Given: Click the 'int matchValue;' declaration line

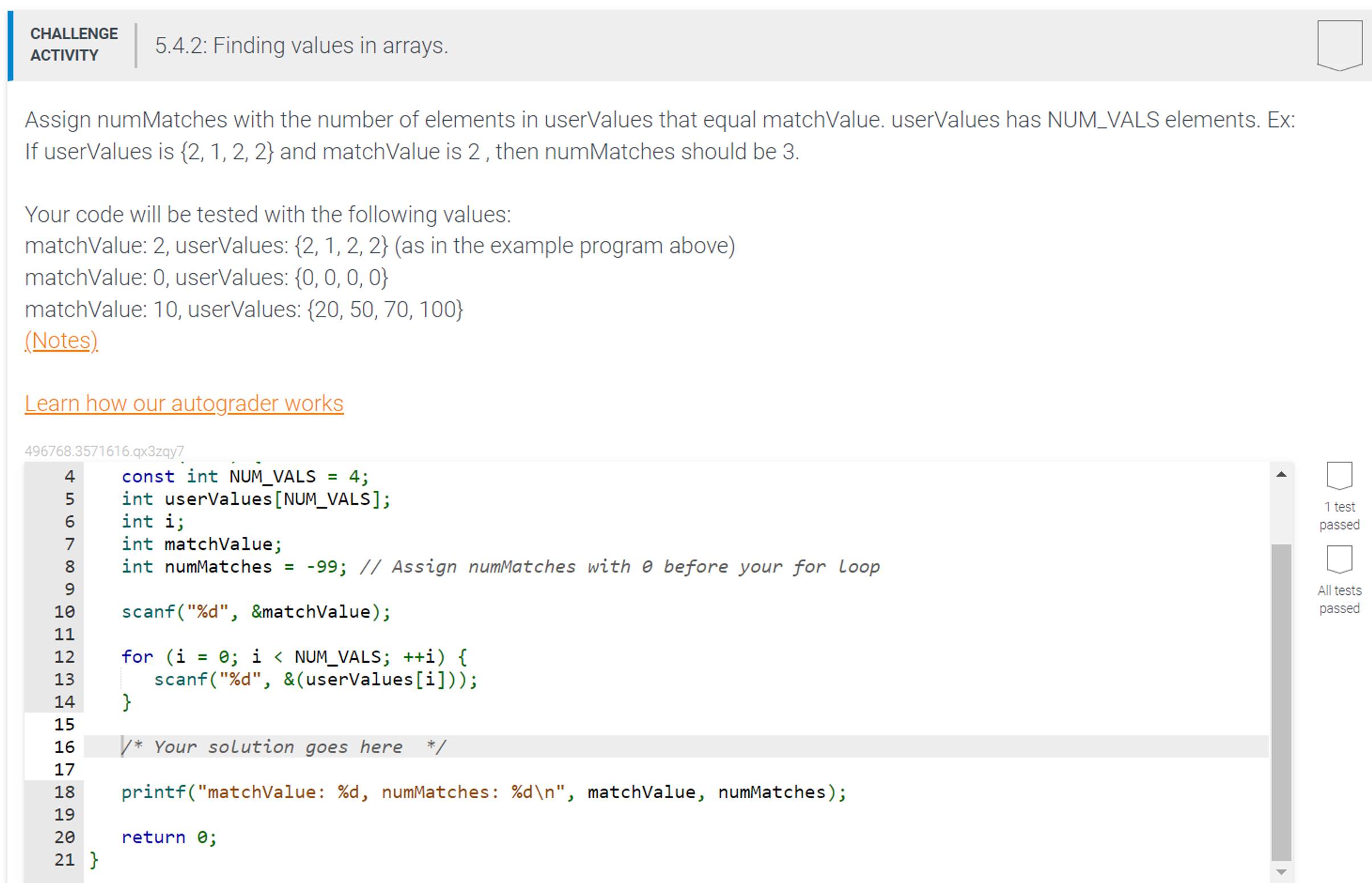Looking at the screenshot, I should 201,544.
